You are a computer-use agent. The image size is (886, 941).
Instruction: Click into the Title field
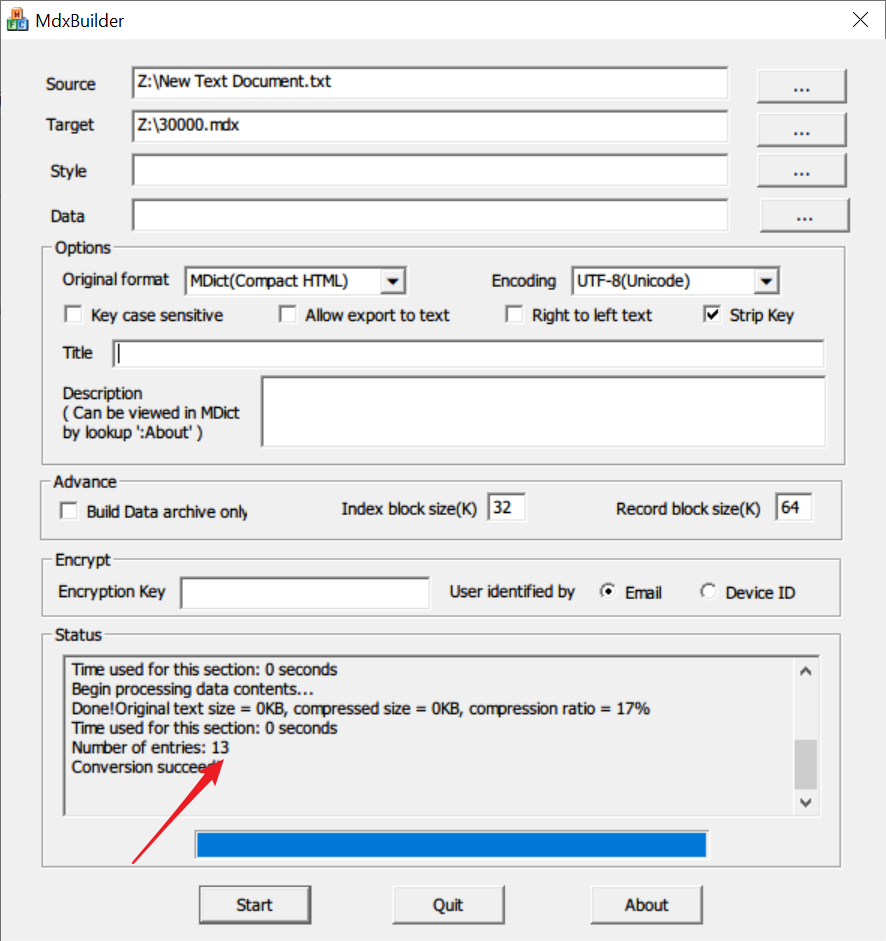point(468,354)
